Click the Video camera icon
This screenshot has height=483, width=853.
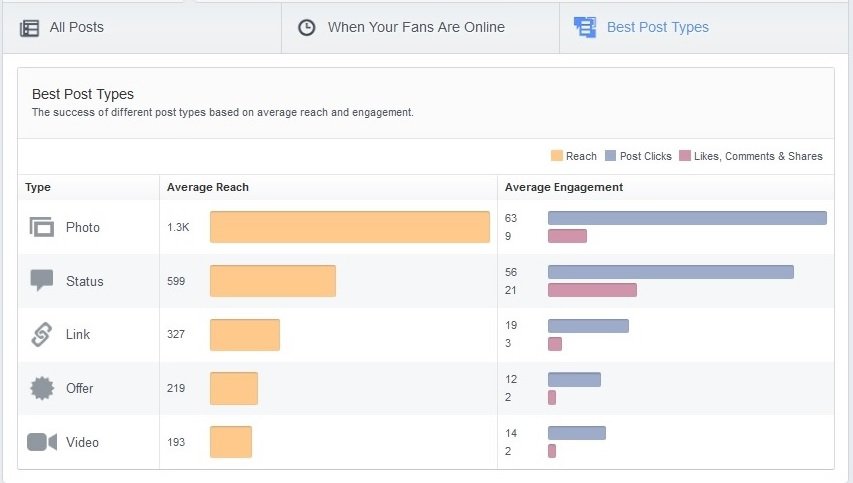[x=41, y=442]
